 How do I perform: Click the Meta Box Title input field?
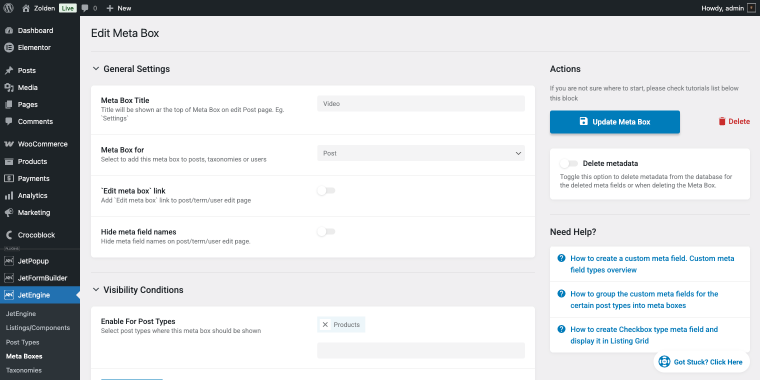point(421,104)
